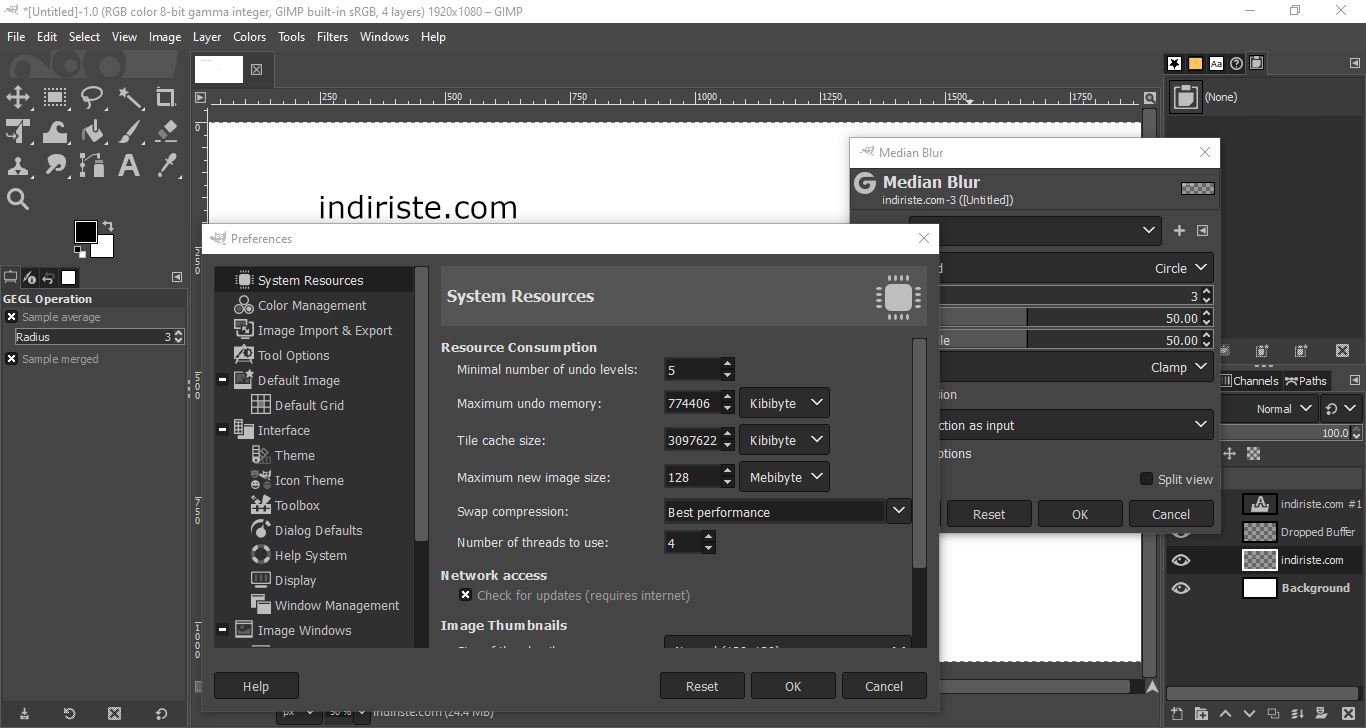Select the Rectangle Select tool

coord(55,97)
